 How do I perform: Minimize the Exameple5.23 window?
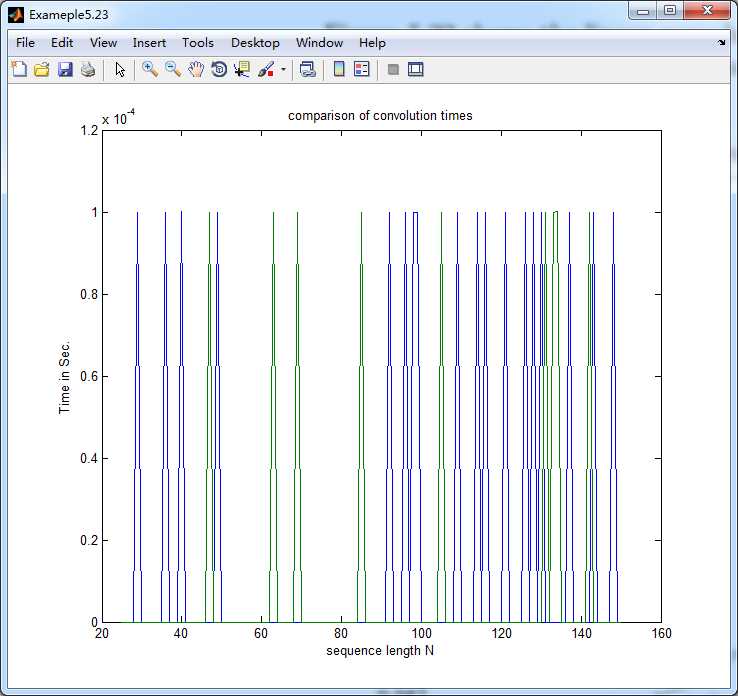[643, 11]
